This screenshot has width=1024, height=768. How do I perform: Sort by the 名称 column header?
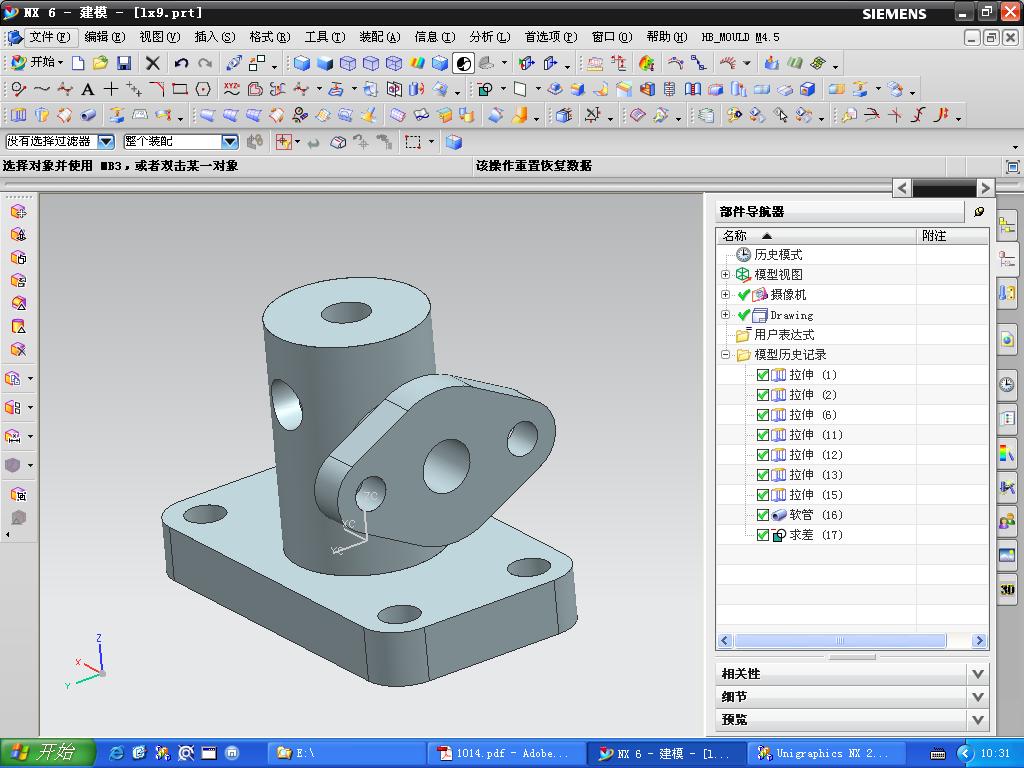pyautogui.click(x=816, y=236)
